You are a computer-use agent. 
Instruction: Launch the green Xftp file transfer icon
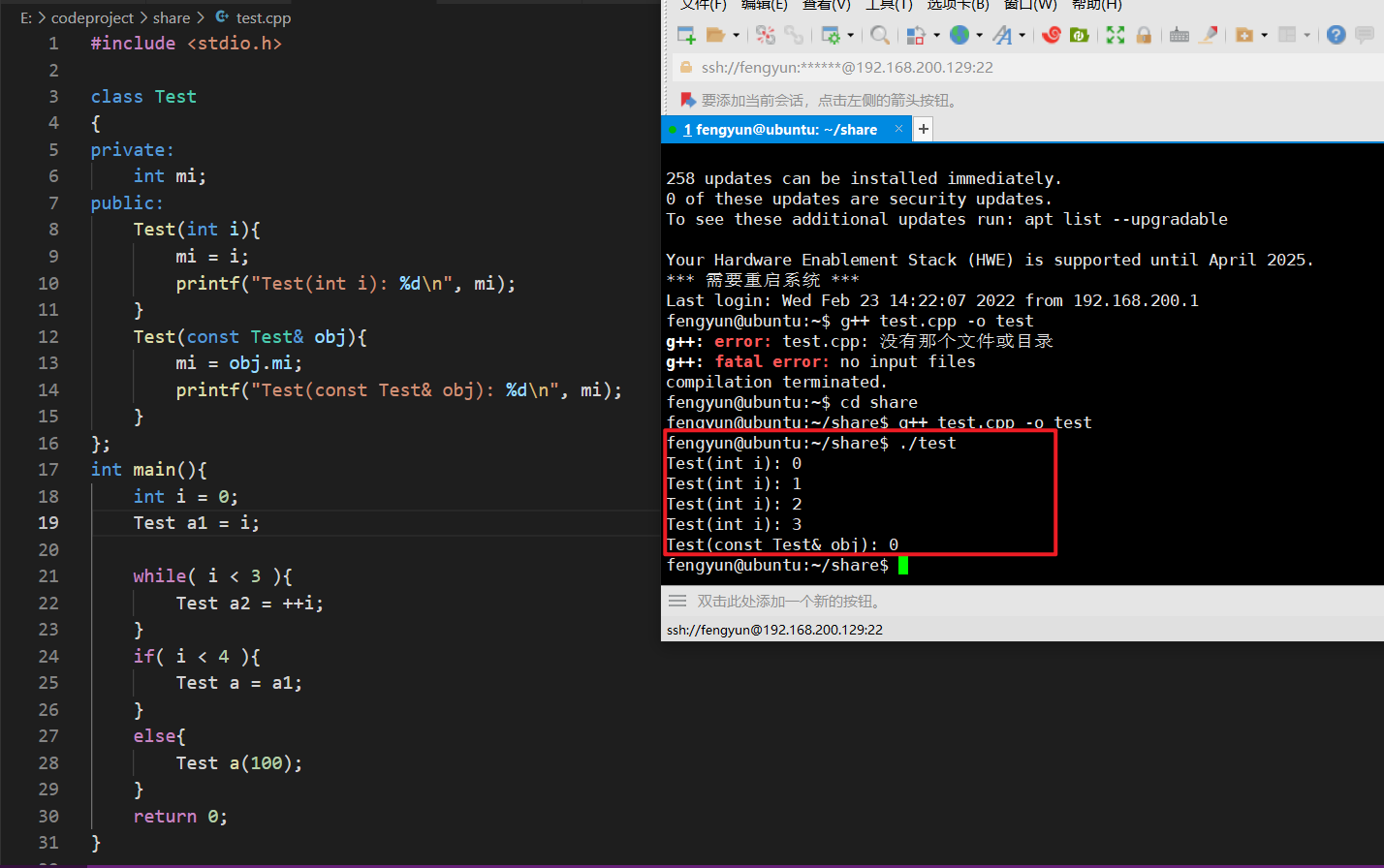(1080, 35)
